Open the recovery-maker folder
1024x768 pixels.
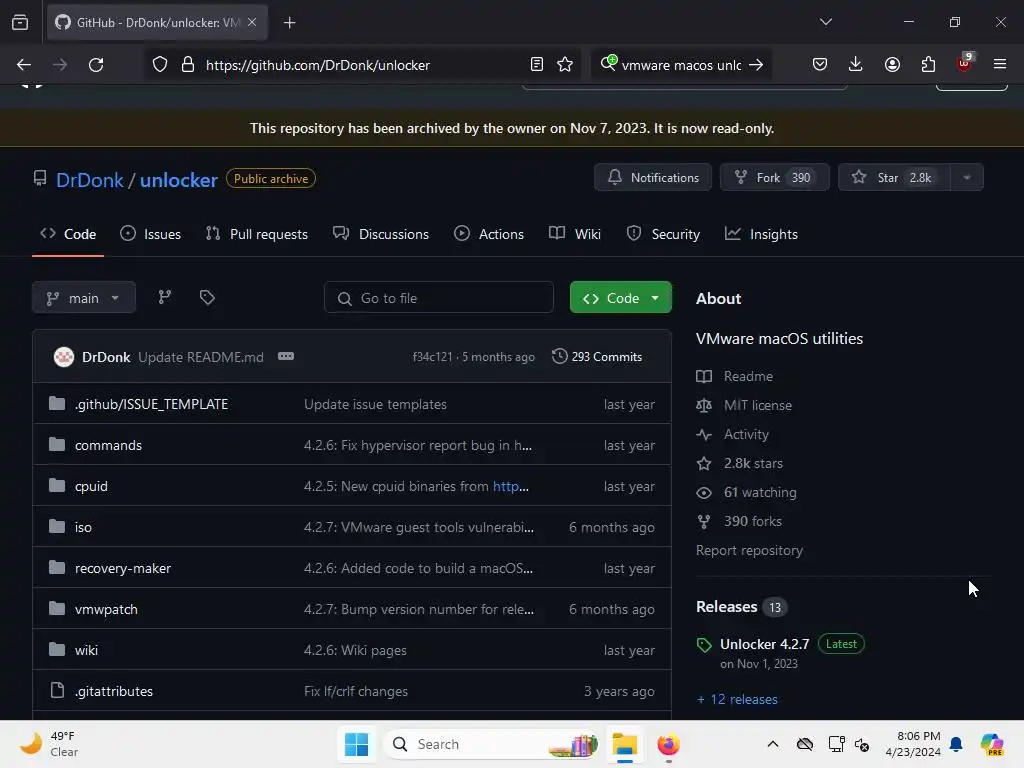(123, 568)
